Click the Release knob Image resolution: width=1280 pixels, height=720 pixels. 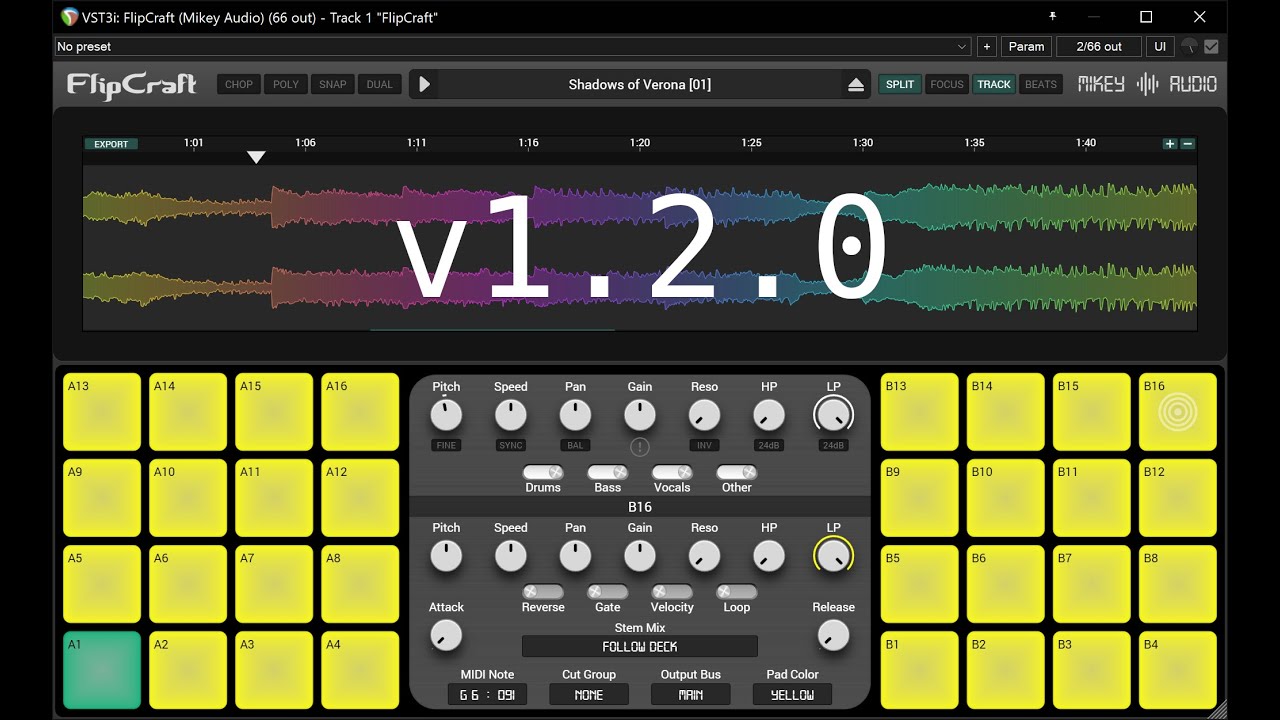coord(833,634)
